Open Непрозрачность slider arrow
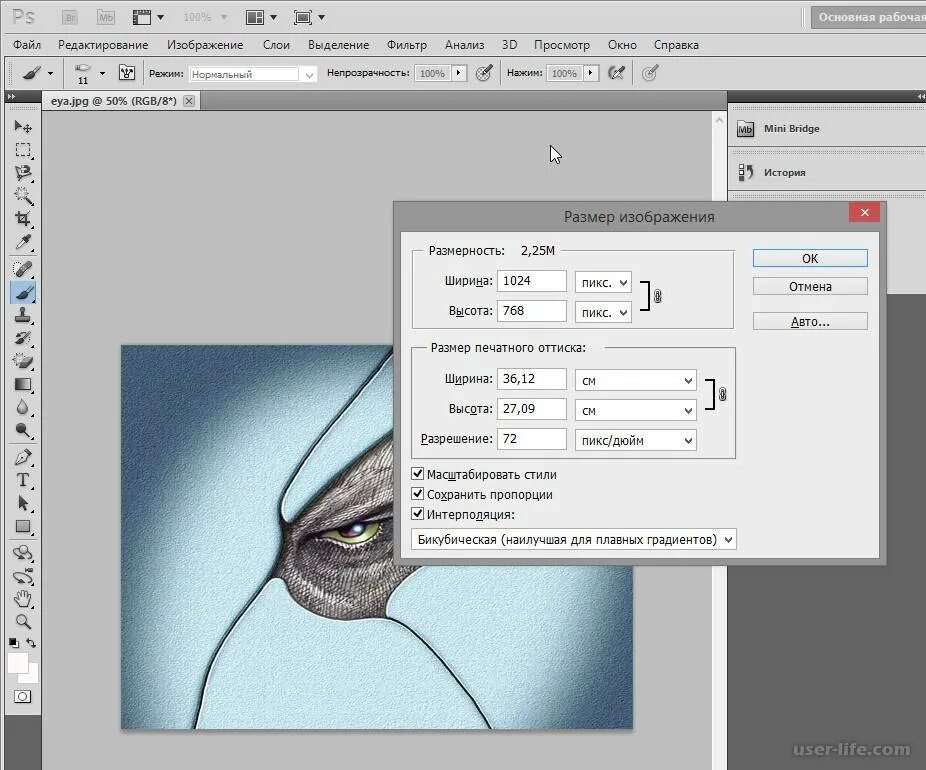926x770 pixels. pos(458,73)
